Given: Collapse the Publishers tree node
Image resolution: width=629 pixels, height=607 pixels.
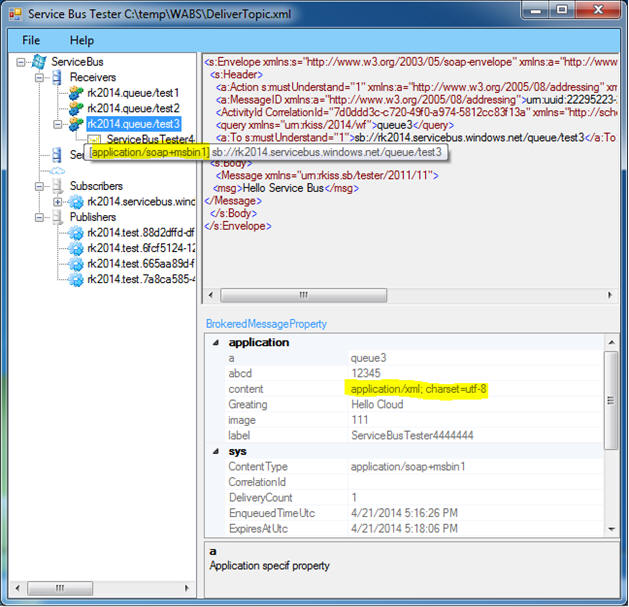Looking at the screenshot, I should pyautogui.click(x=39, y=217).
